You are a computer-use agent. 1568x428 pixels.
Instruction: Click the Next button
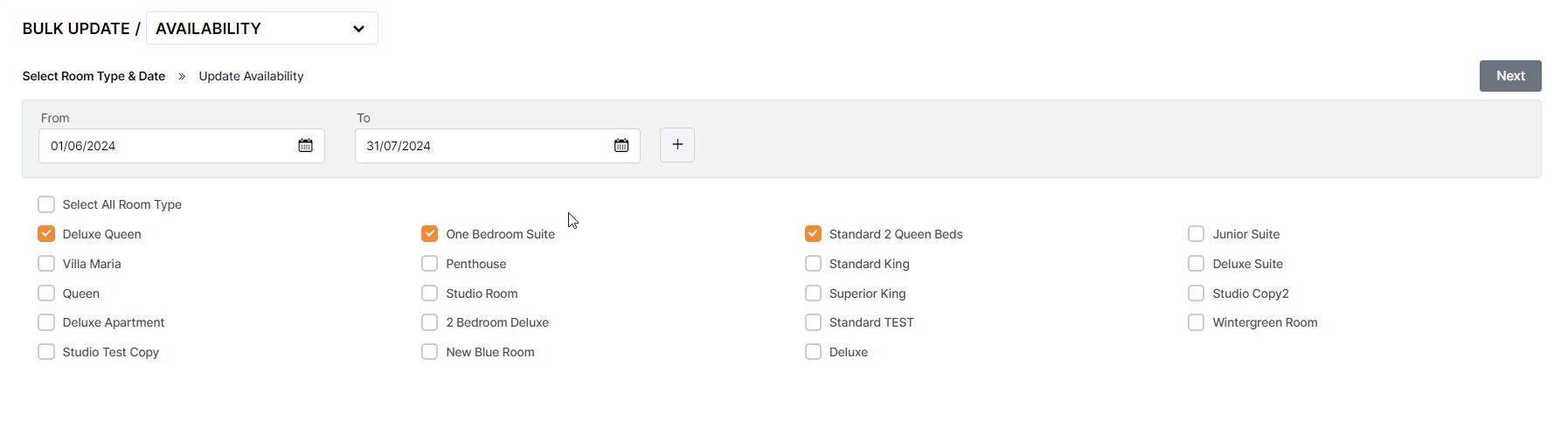(1509, 76)
